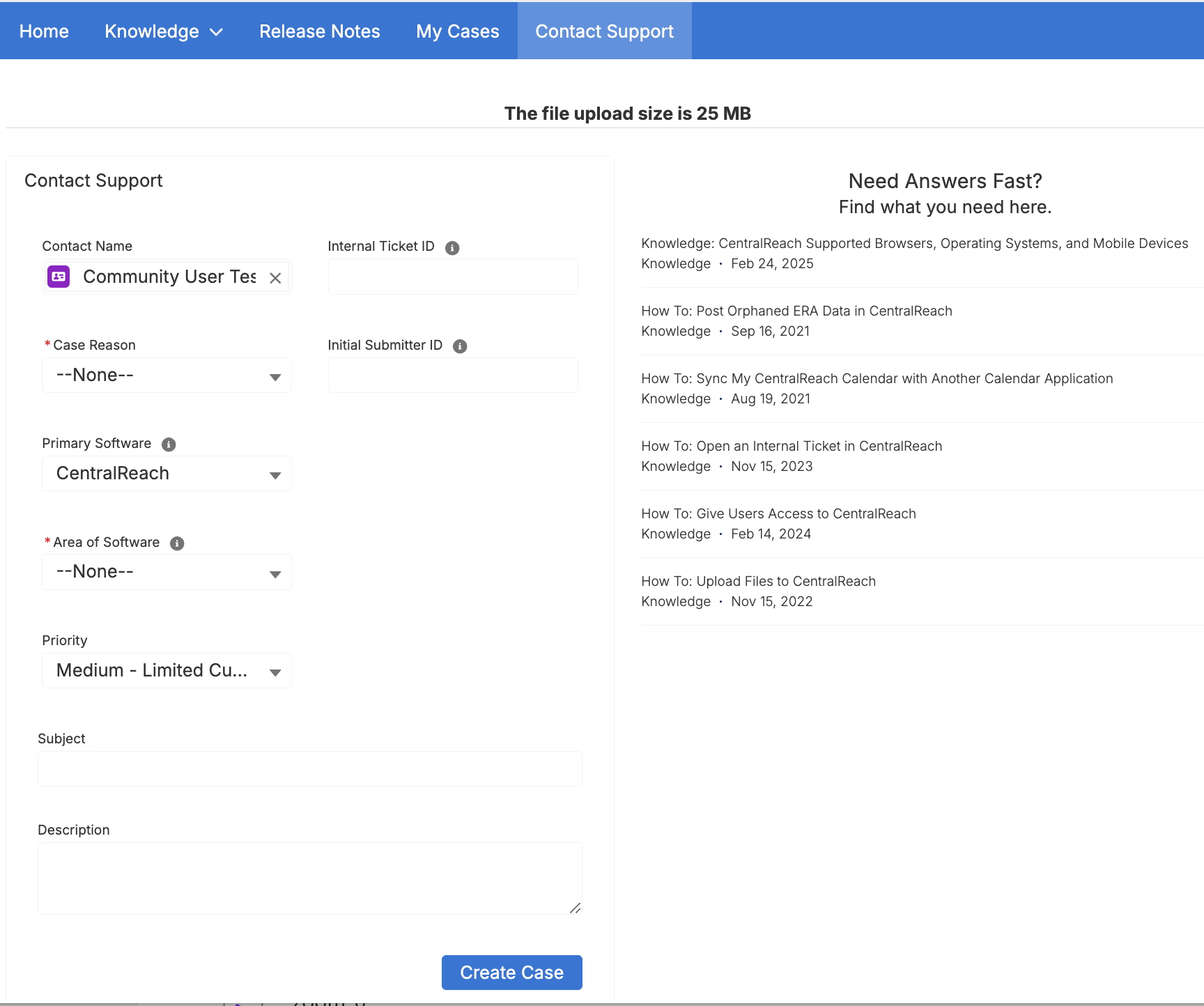
Task: Click the Area of Software info icon
Action: [x=177, y=543]
